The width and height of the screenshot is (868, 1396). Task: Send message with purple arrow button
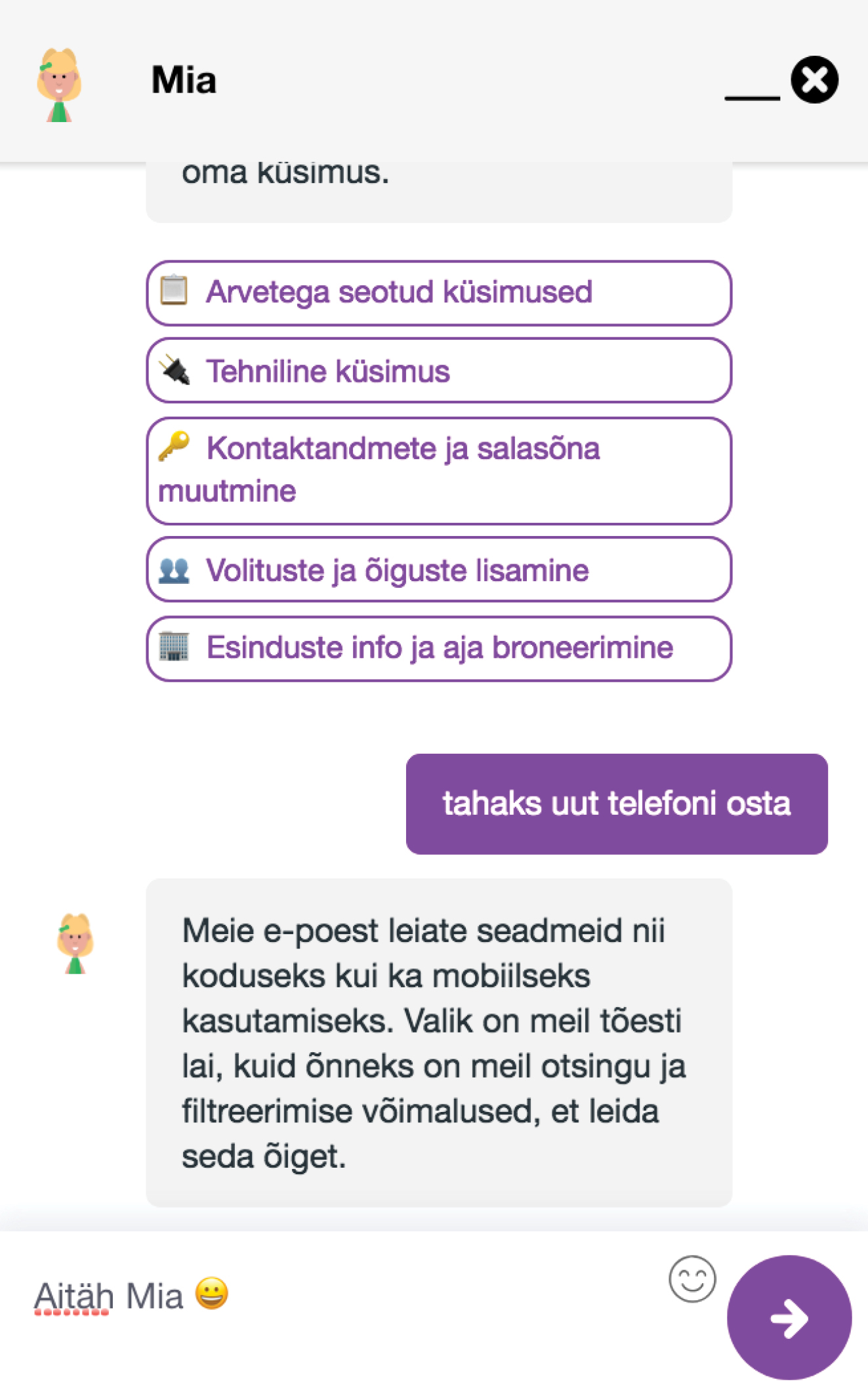(789, 1317)
